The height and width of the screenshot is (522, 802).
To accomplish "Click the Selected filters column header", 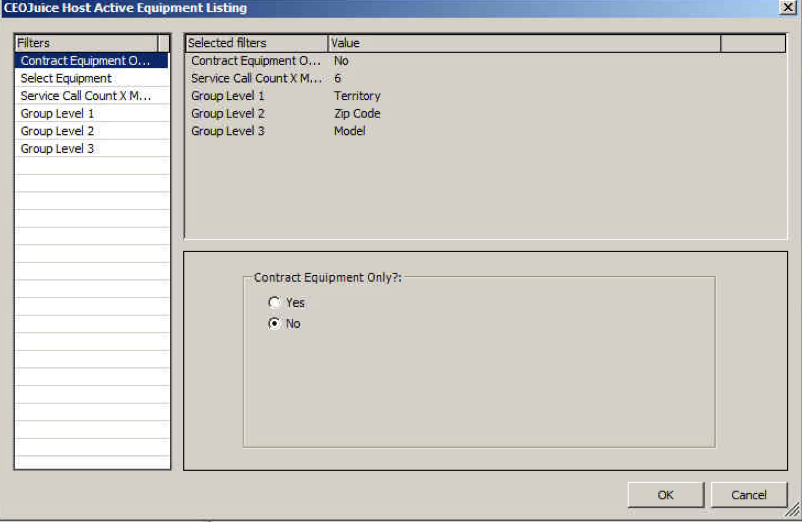I will pyautogui.click(x=256, y=43).
